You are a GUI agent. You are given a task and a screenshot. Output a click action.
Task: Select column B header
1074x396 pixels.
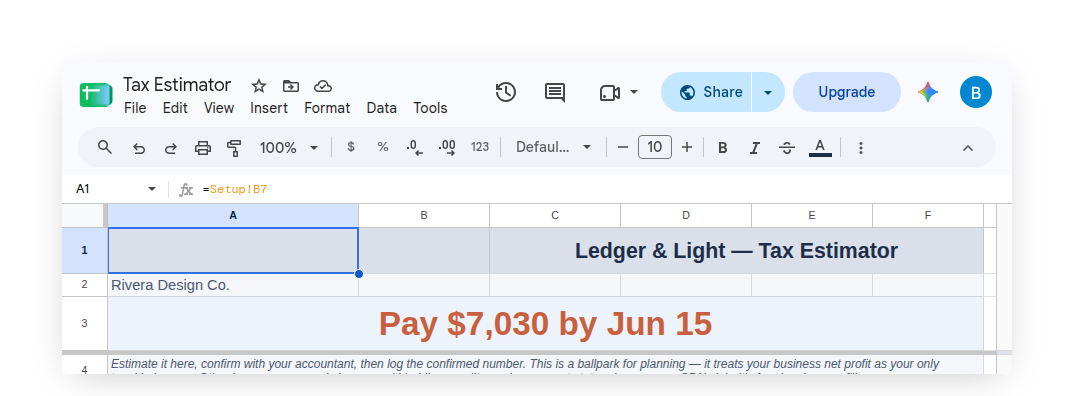[424, 215]
